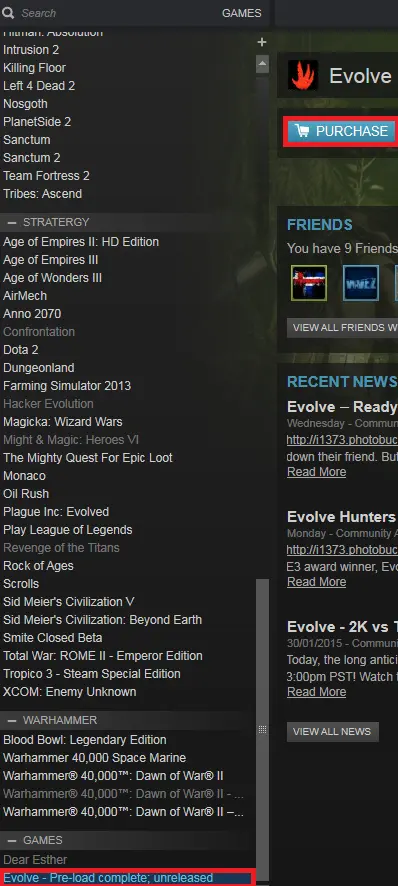The image size is (398, 886).
Task: Select Age of Empires III
Action: [50, 260]
